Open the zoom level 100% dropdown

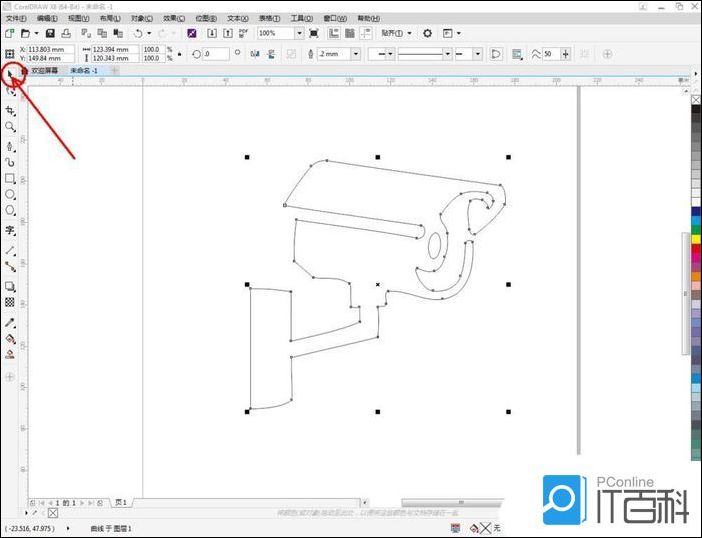coord(299,33)
